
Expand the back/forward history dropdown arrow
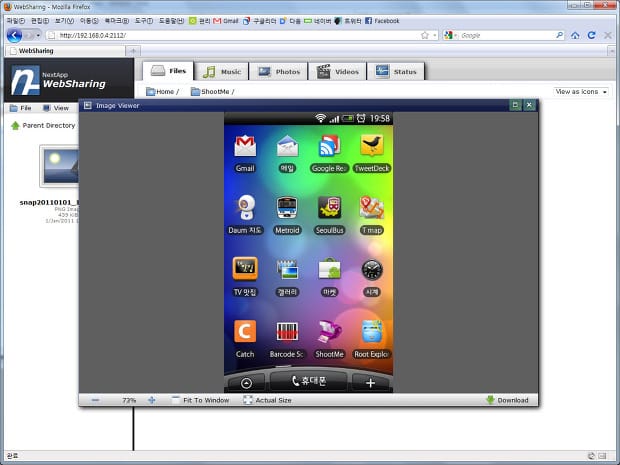[38, 36]
